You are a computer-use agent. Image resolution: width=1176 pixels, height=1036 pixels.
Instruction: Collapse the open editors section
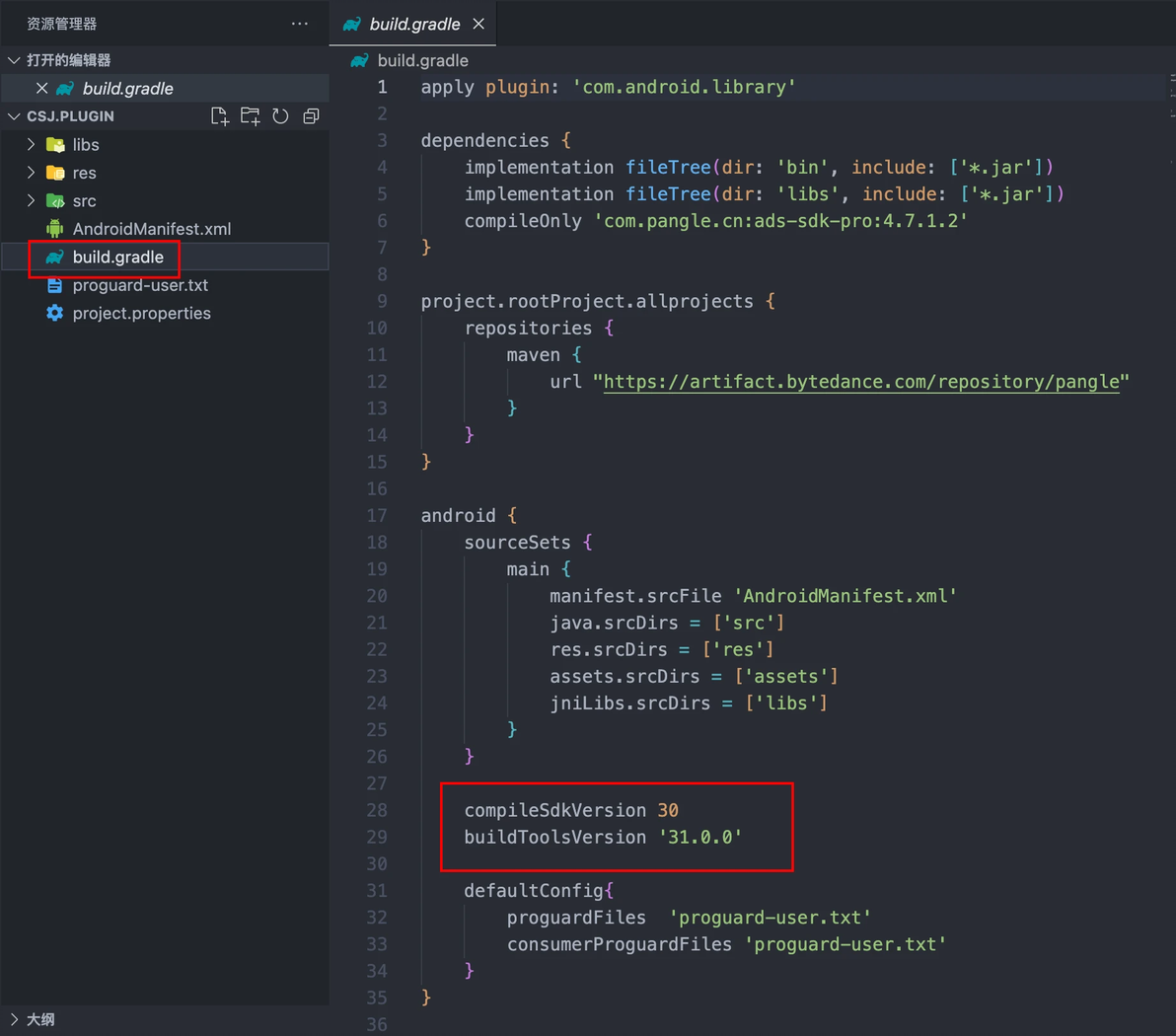[14, 60]
